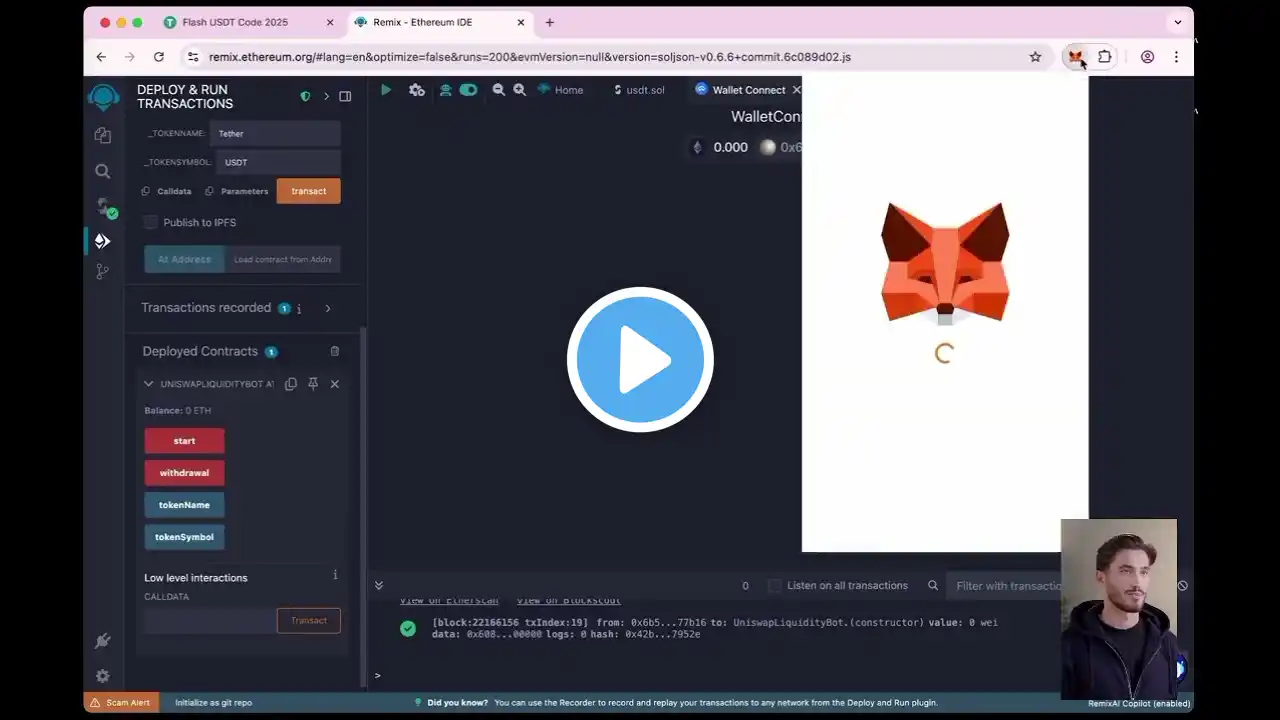Expand the panel chevron beside the shield
The height and width of the screenshot is (720, 1280).
click(x=326, y=96)
